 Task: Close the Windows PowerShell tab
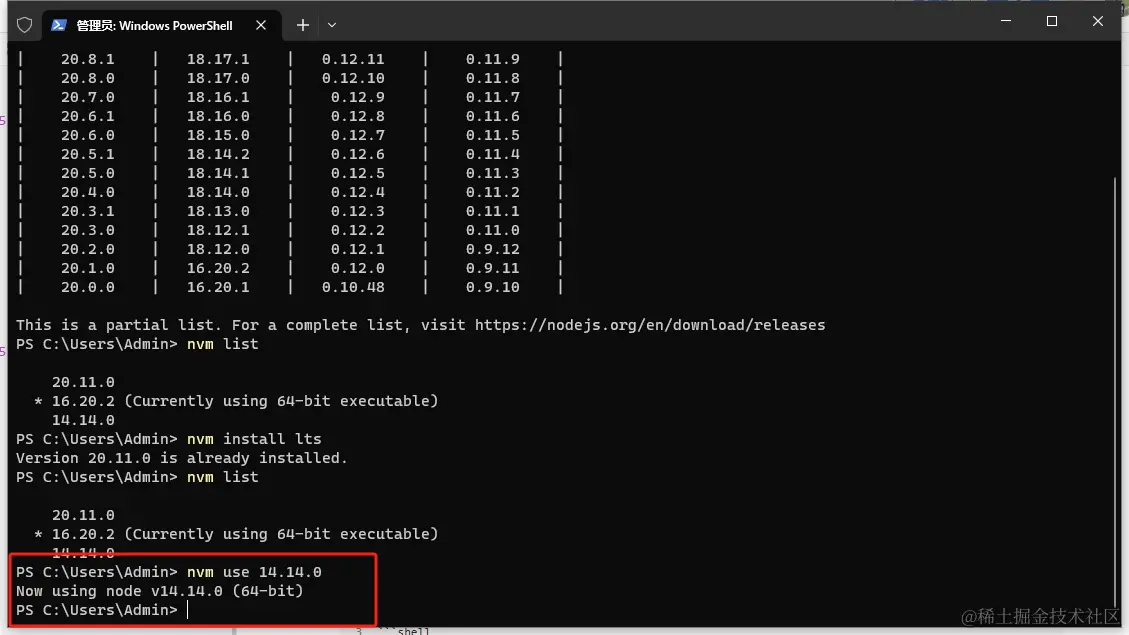261,25
